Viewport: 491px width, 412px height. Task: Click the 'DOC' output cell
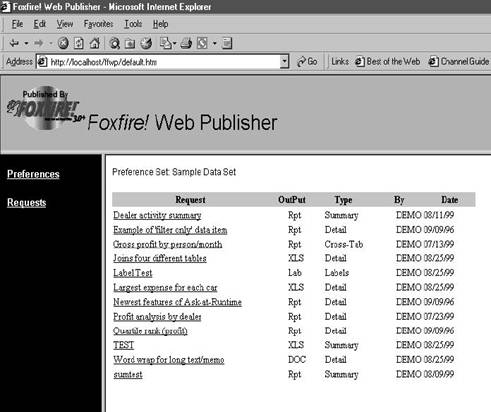point(297,360)
